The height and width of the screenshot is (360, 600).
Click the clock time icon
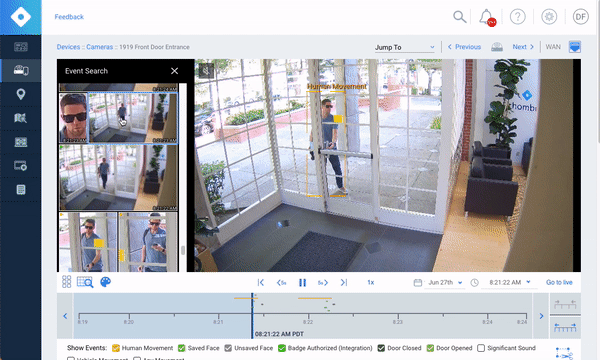[474, 282]
